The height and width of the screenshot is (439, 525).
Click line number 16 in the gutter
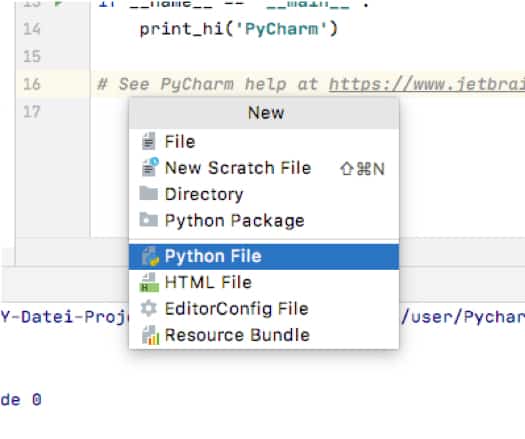tap(32, 84)
